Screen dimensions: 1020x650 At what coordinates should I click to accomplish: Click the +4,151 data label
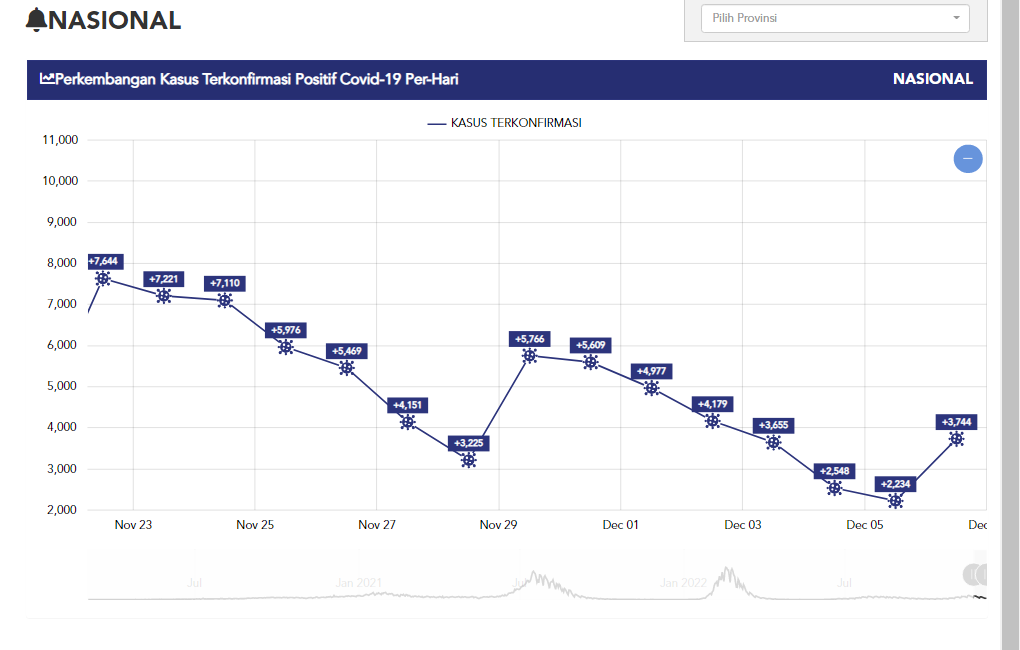tap(408, 405)
